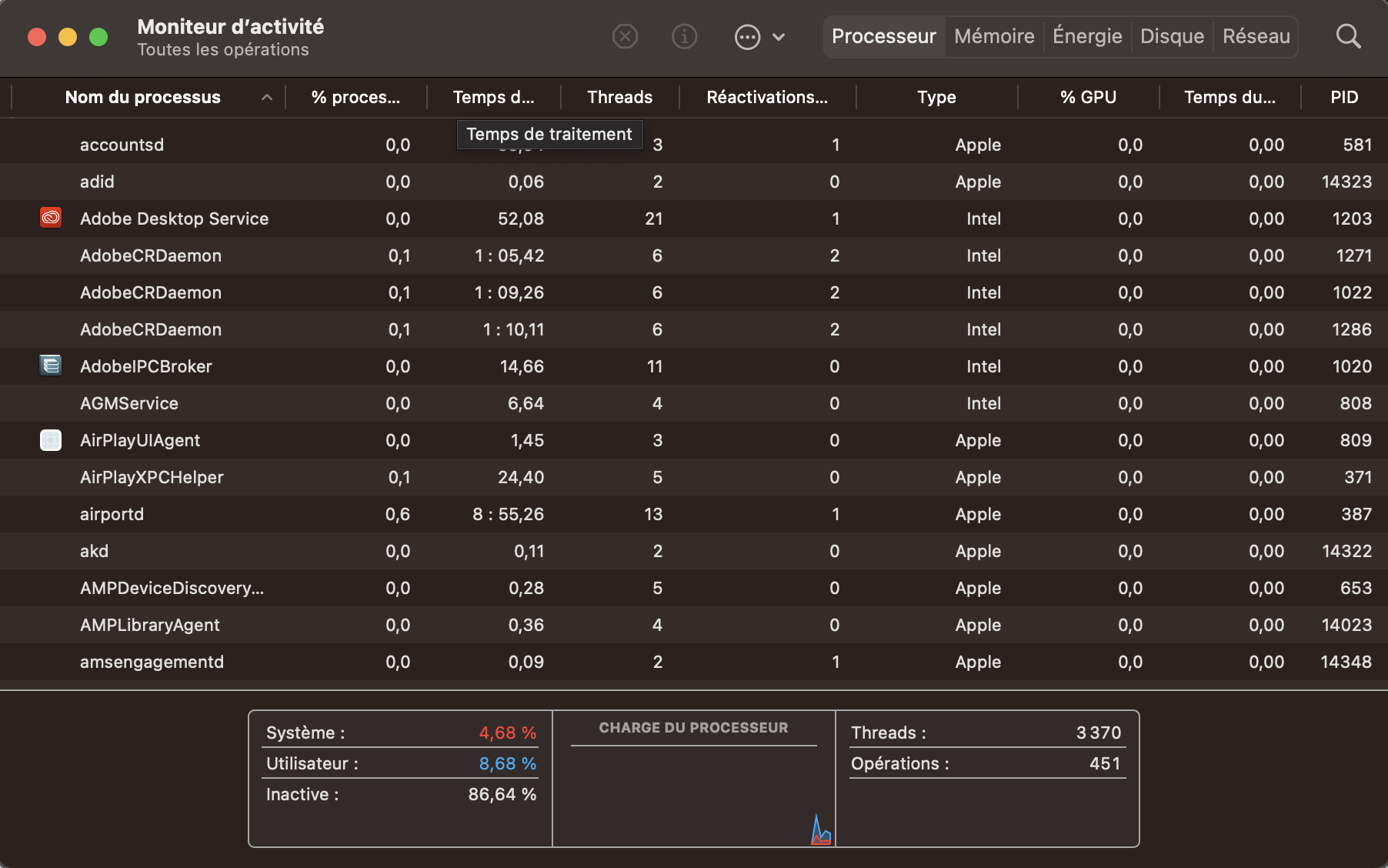Open the Réseau tab
Image resolution: width=1388 pixels, height=868 pixels.
[1255, 36]
